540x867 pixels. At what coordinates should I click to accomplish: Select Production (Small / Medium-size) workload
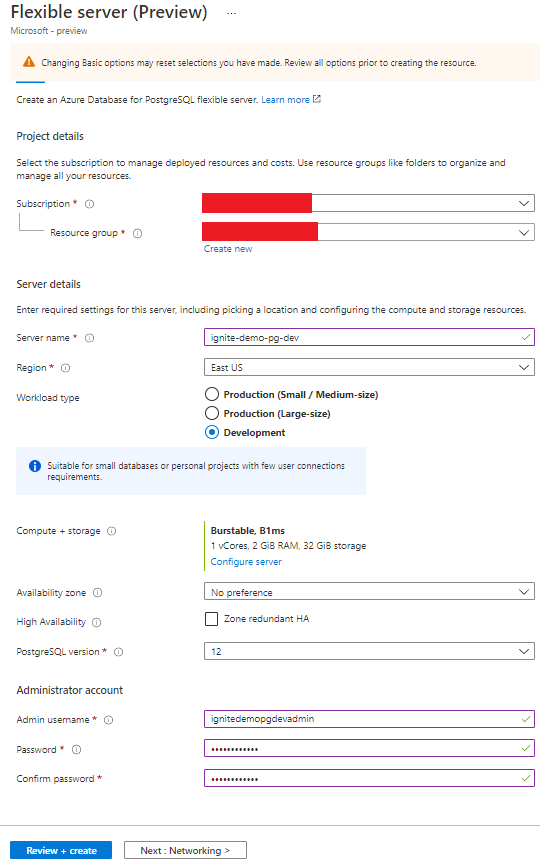coord(212,394)
